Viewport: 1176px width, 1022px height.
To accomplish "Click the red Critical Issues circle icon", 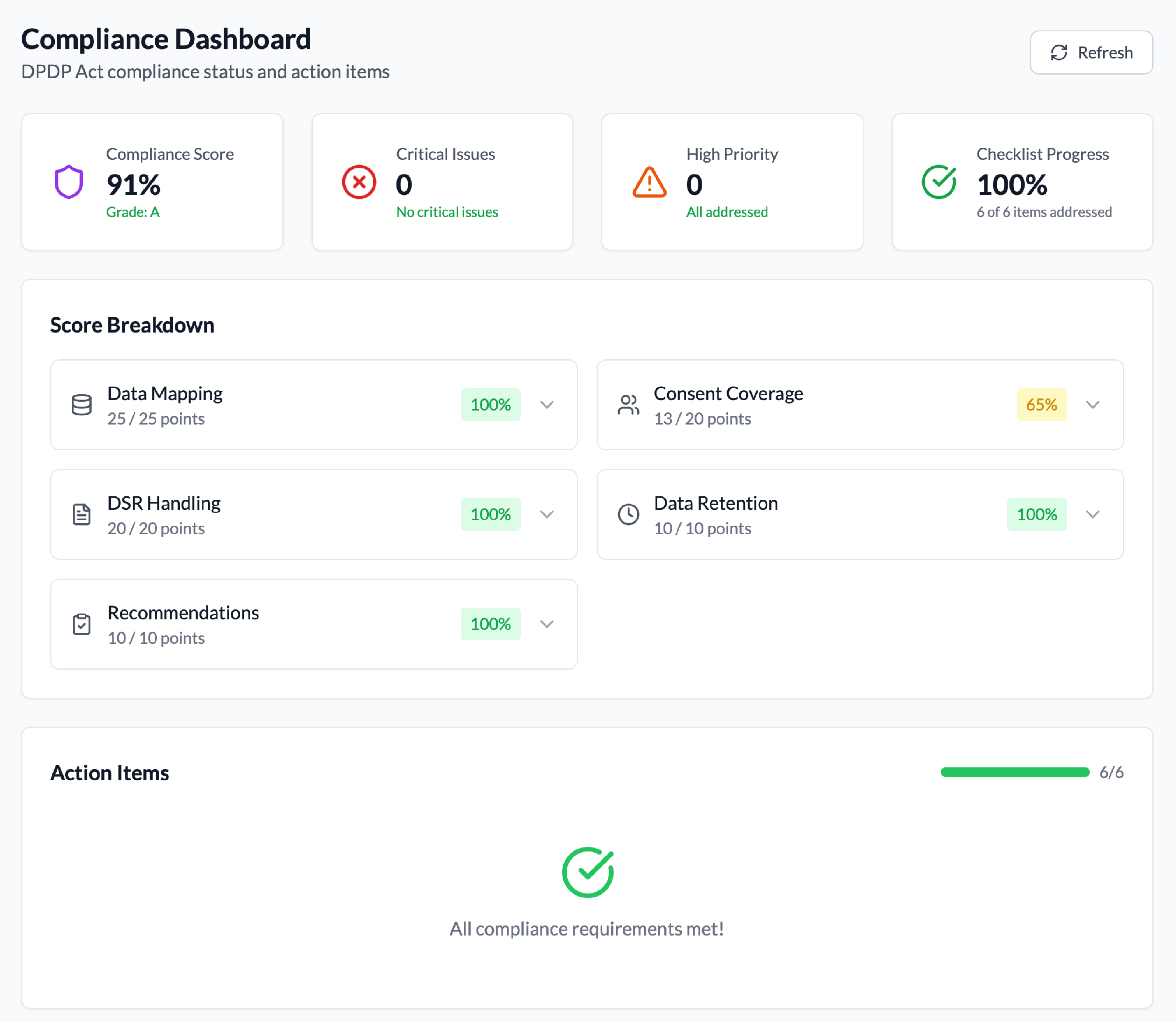I will pos(359,182).
